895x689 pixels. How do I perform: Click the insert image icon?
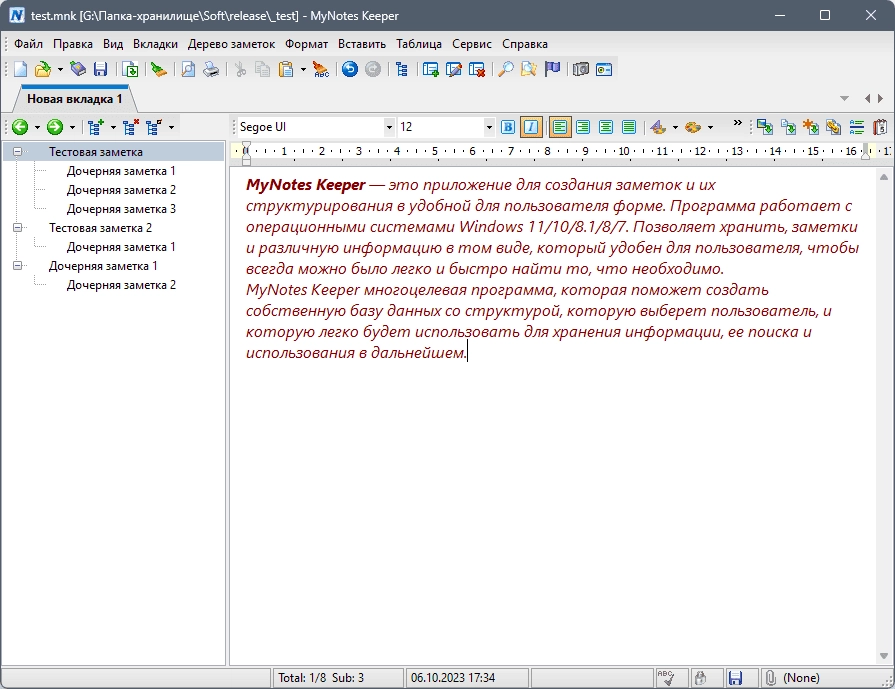(x=764, y=127)
